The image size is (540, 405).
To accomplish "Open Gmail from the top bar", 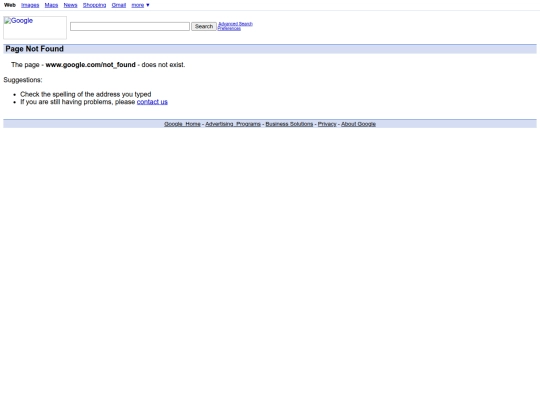I will [119, 5].
